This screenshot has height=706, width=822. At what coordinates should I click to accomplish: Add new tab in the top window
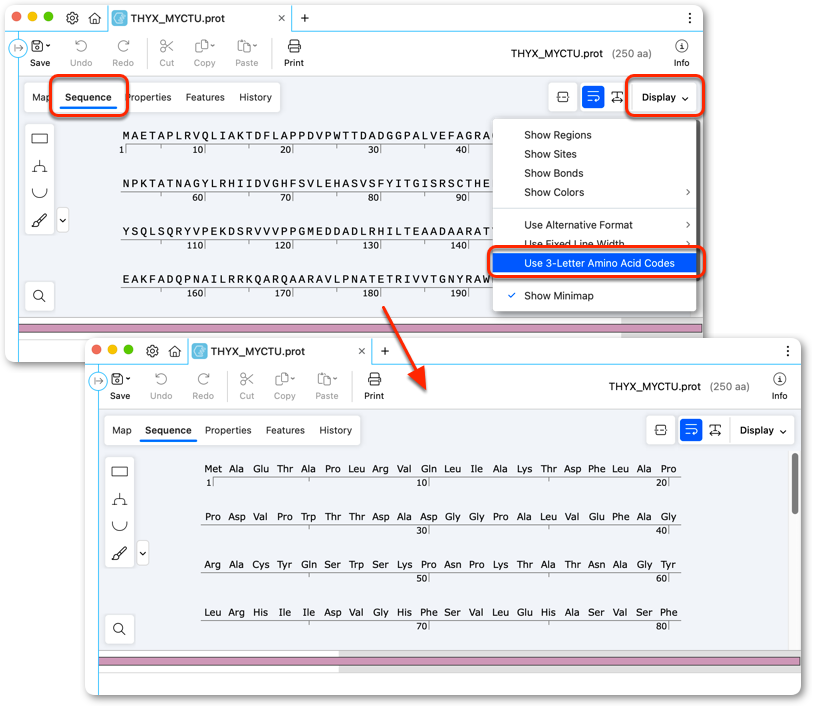pyautogui.click(x=305, y=18)
